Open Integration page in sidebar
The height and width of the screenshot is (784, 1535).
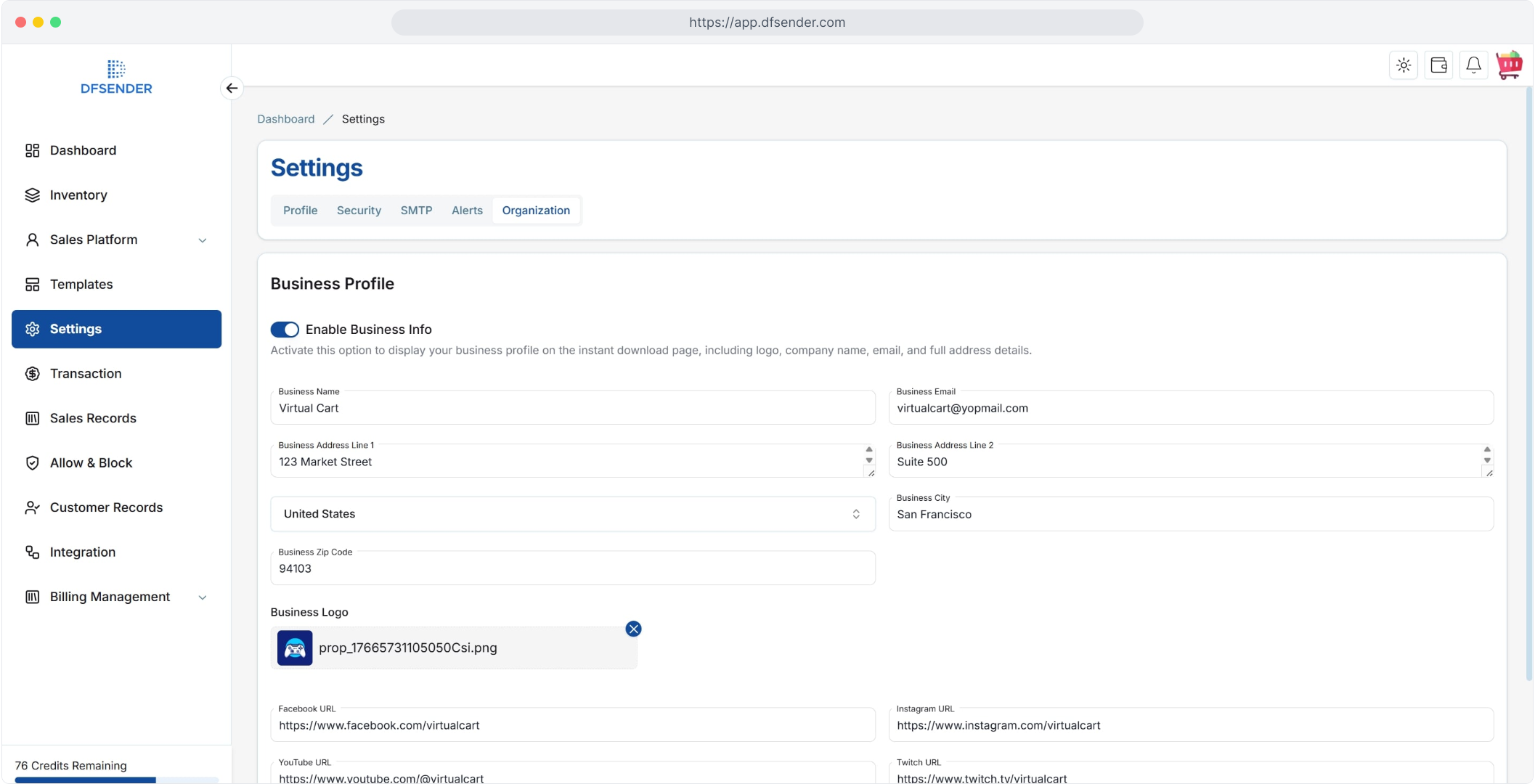tap(82, 552)
